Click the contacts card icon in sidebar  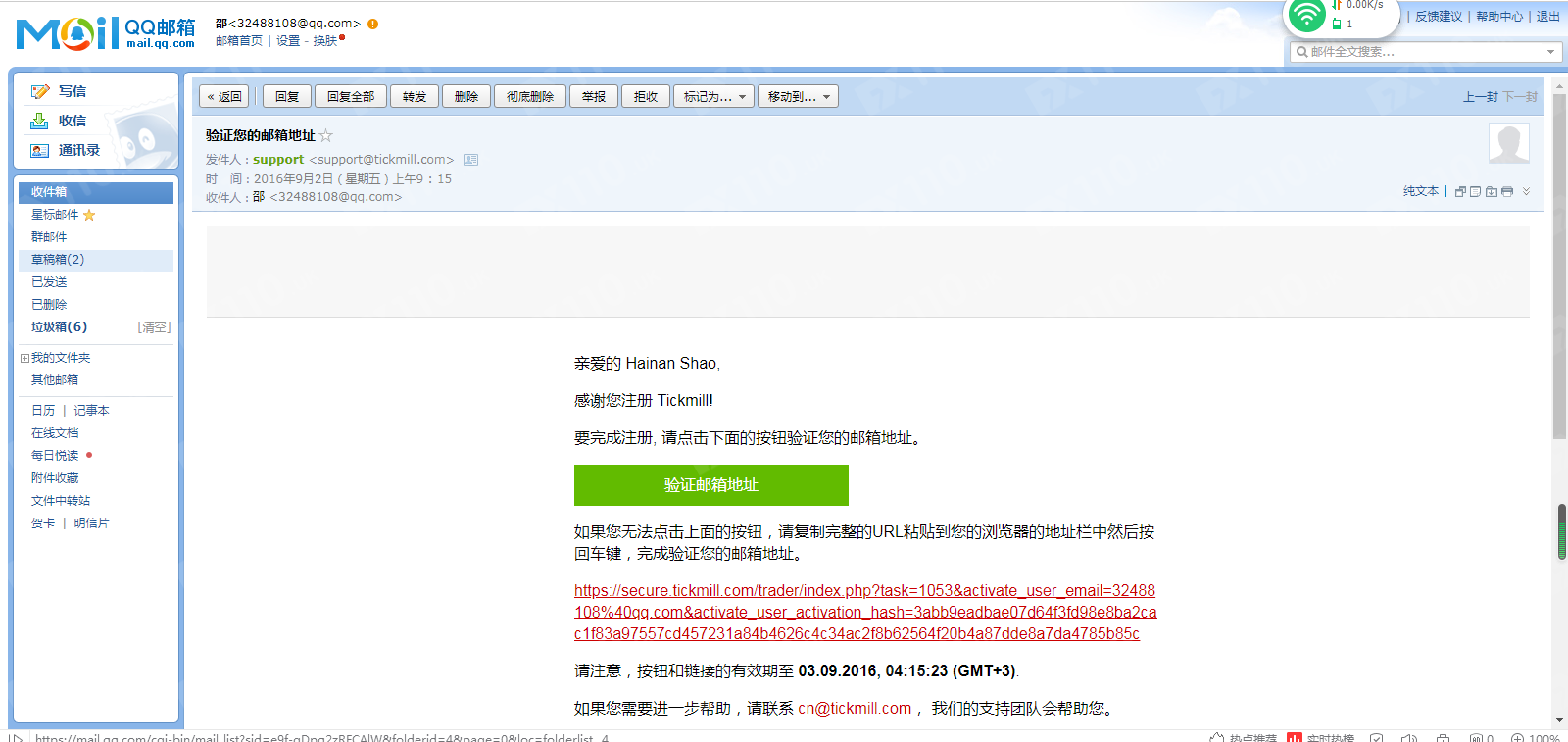39,151
